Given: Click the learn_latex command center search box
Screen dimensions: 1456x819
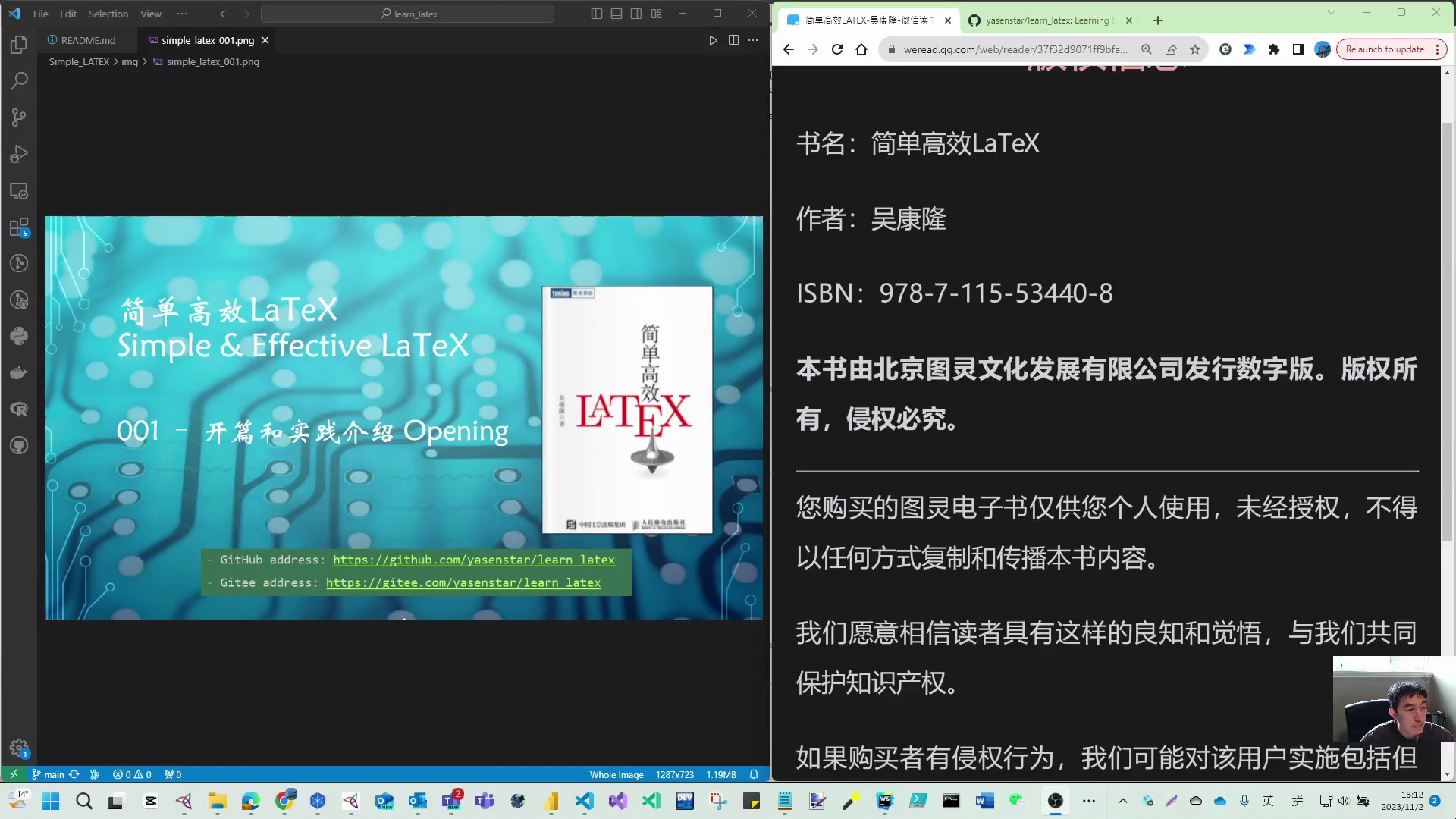Looking at the screenshot, I should pos(407,14).
